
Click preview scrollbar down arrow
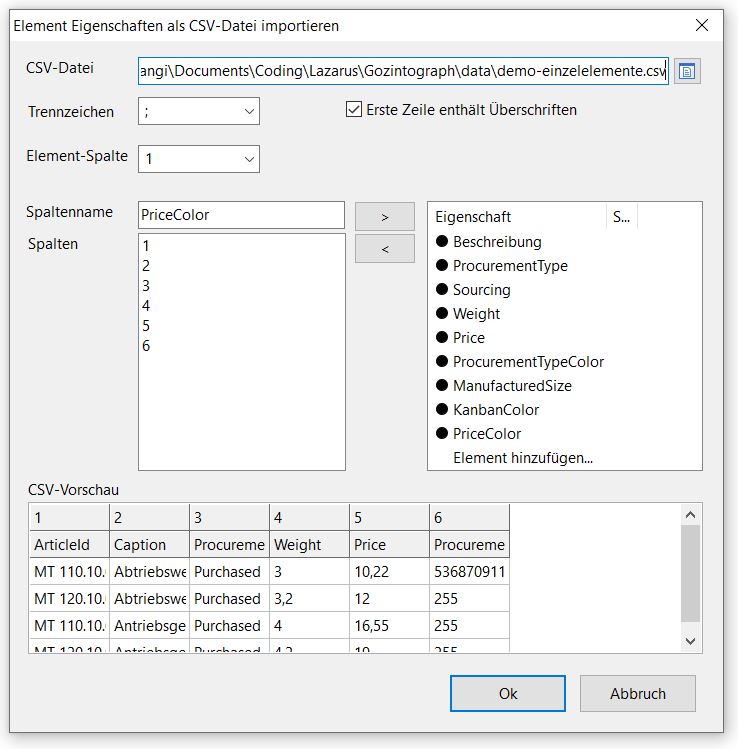(x=690, y=641)
